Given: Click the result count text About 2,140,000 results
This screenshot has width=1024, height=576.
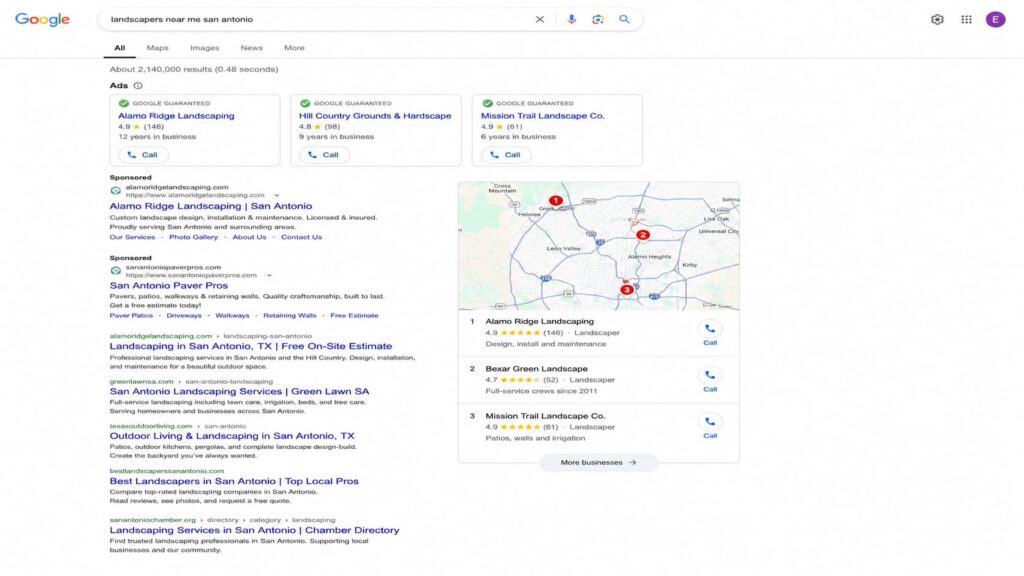Looking at the screenshot, I should coord(194,69).
